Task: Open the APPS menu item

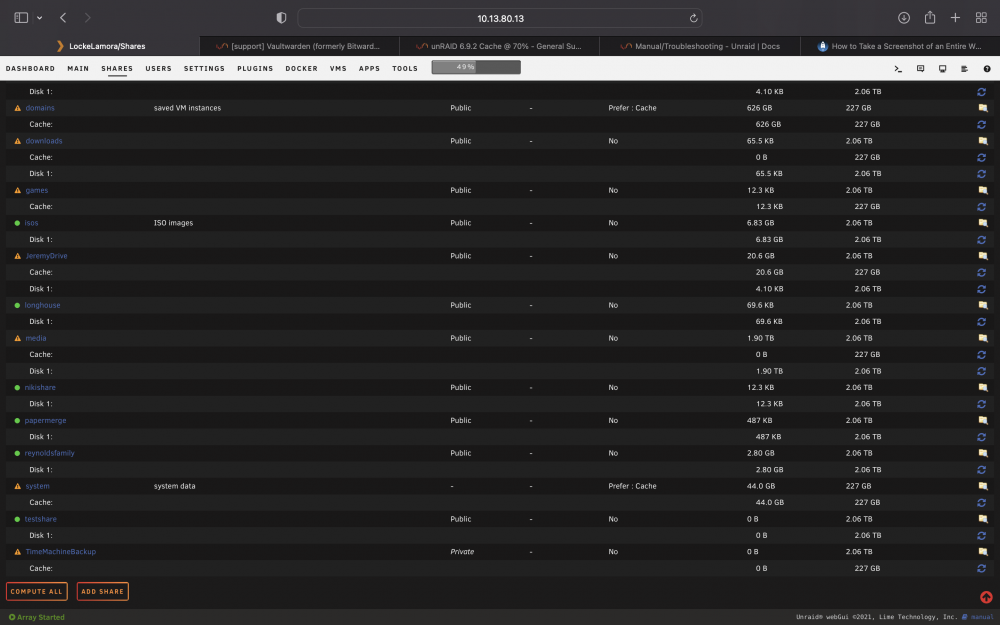Action: [369, 68]
